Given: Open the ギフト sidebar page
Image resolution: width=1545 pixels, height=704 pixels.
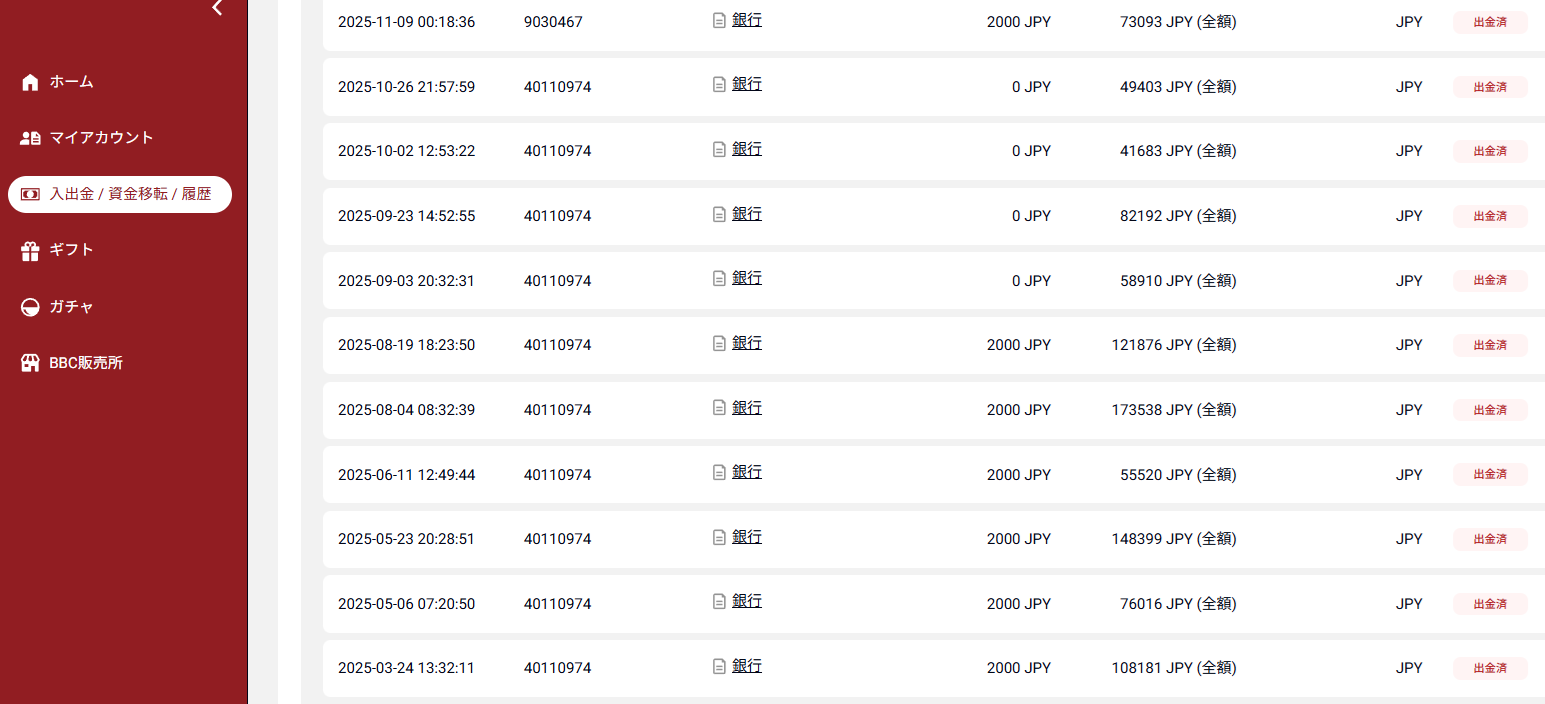Looking at the screenshot, I should 71,250.
